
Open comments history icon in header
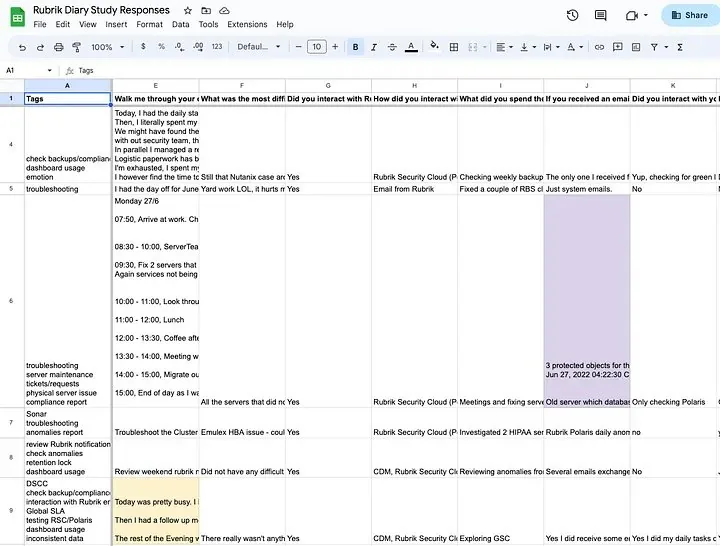pos(600,15)
